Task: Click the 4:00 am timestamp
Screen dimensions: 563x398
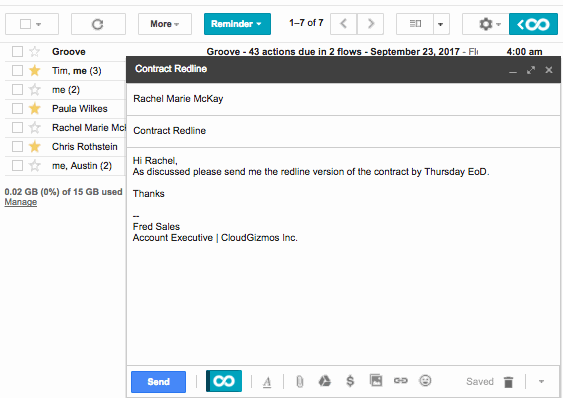Action: pos(524,52)
